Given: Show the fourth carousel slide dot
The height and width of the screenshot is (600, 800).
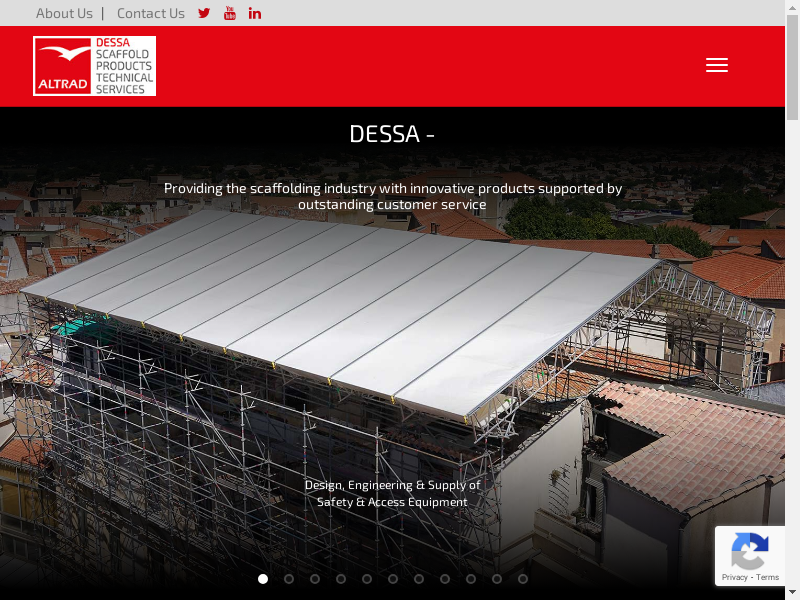Looking at the screenshot, I should point(341,578).
